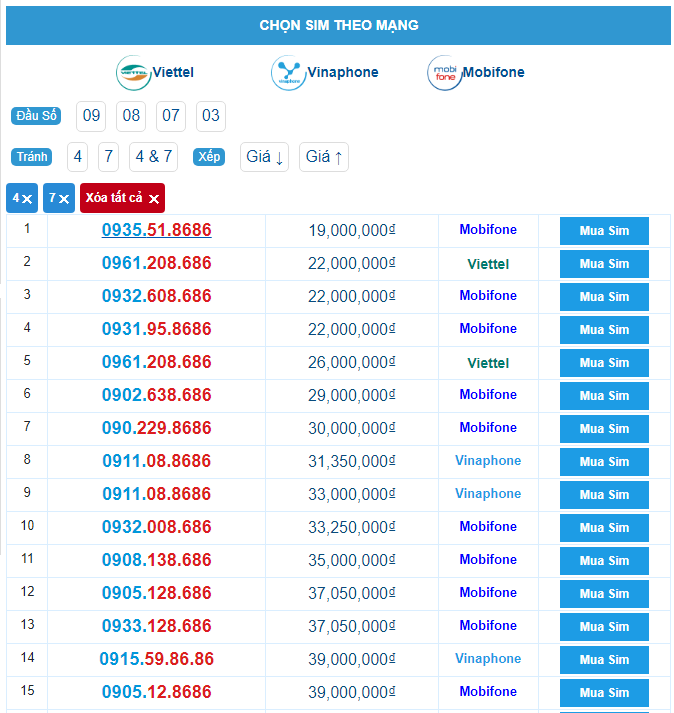Clear all filters with Xóa tất cả

[122, 198]
